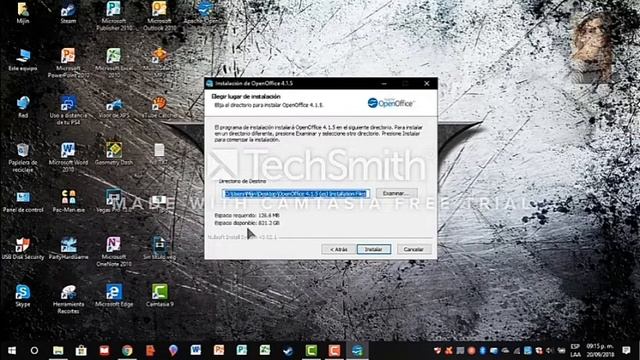The width and height of the screenshot is (640, 360).
Task: Open Panel de control desktop icon
Action: point(23,201)
